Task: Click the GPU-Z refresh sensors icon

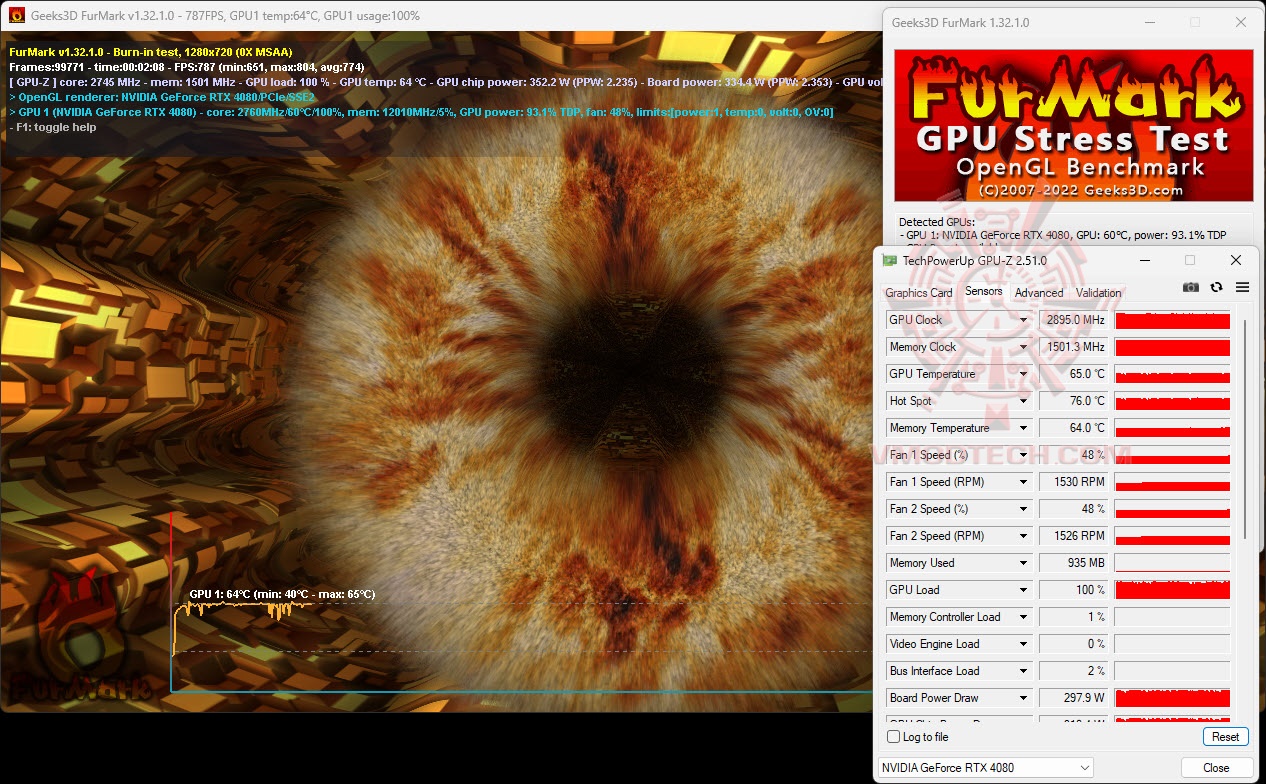Action: coord(1216,287)
